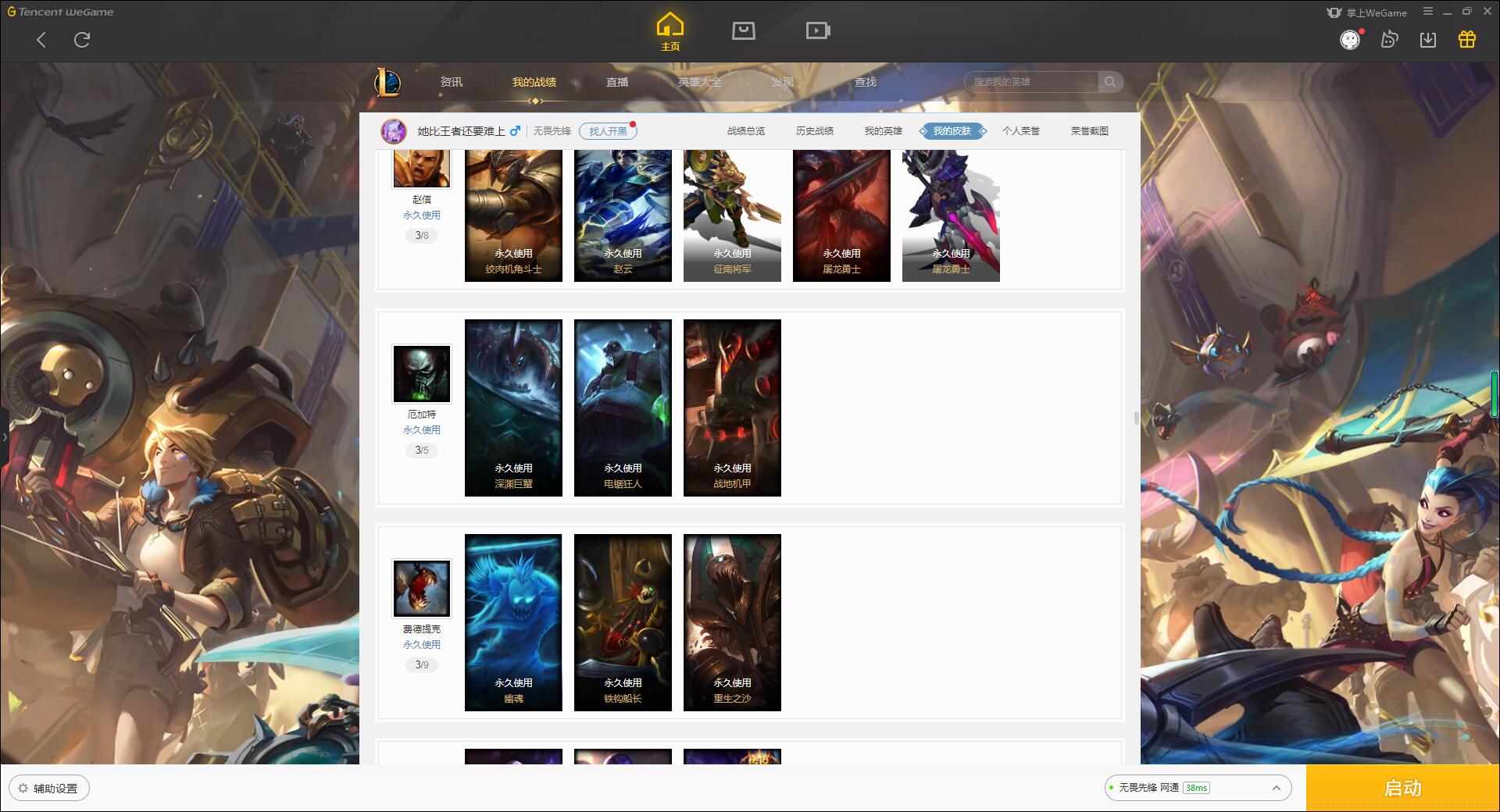Open the live video icon in top bar

(x=818, y=30)
